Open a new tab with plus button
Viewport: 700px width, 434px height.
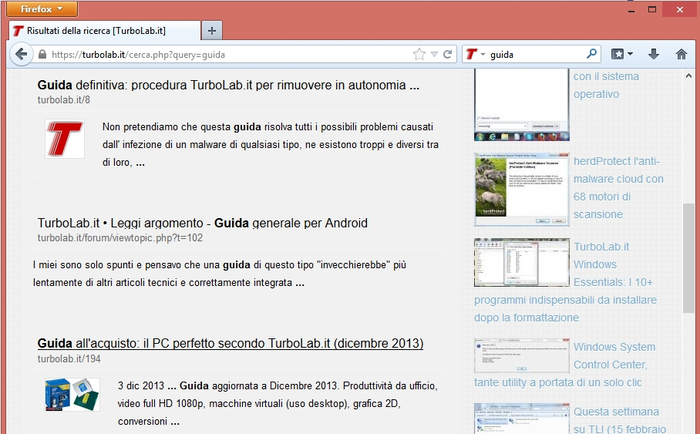[212, 30]
